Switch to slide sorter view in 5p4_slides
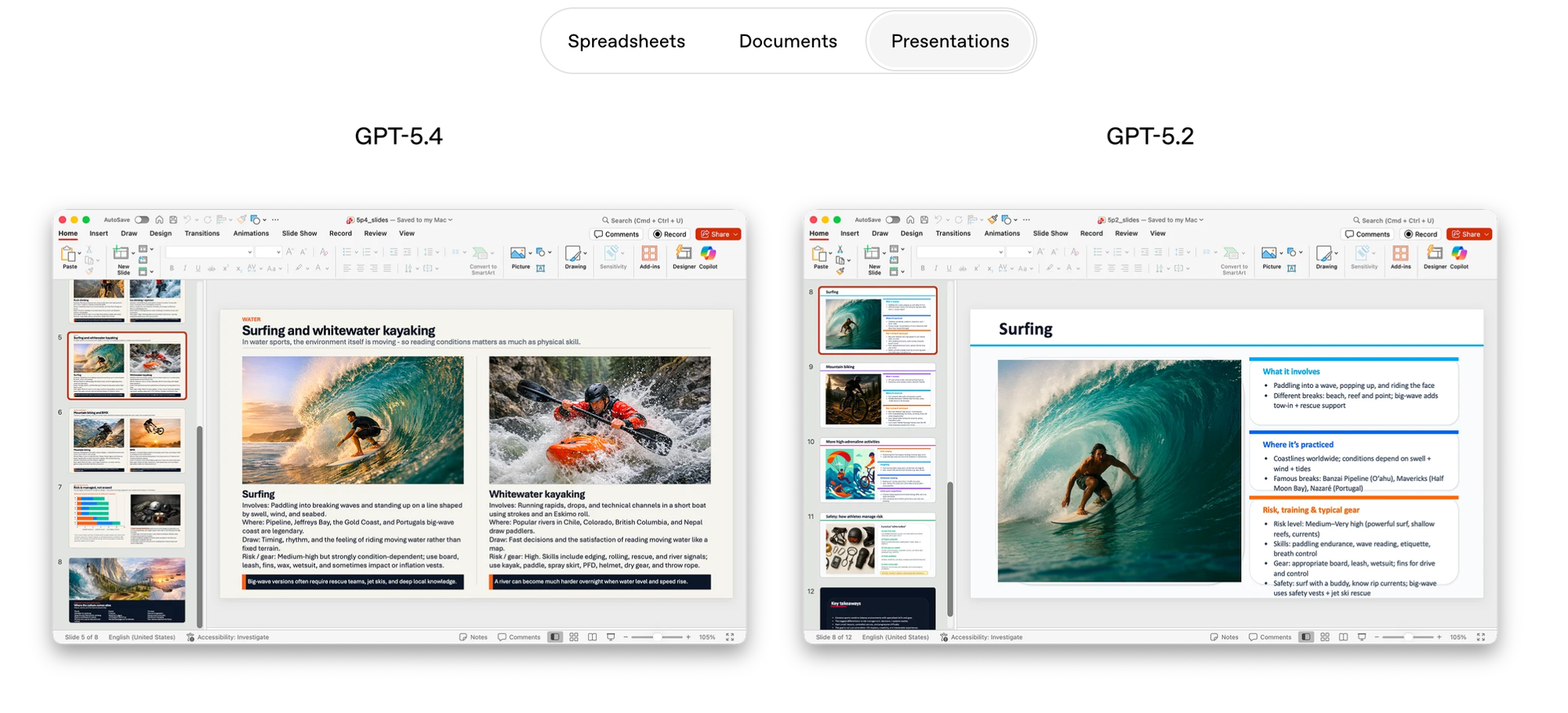 (x=574, y=637)
